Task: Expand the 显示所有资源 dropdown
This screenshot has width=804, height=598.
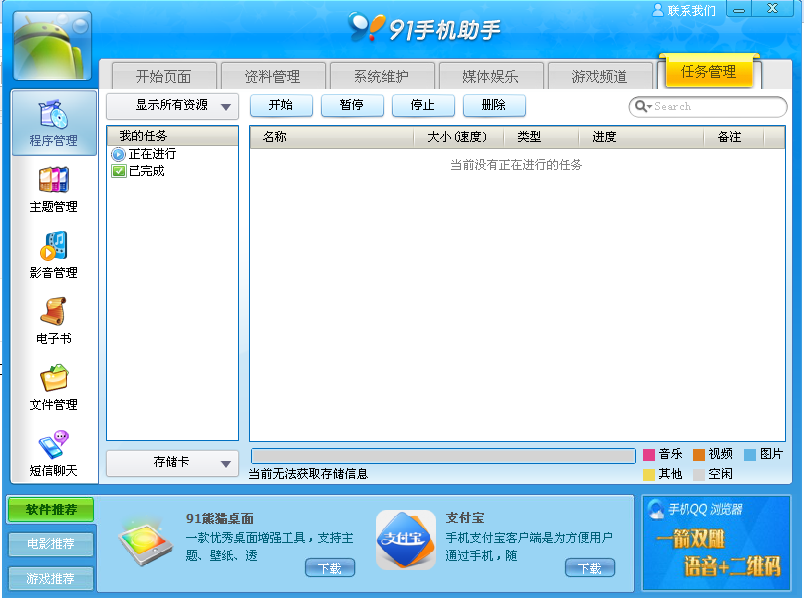Action: pyautogui.click(x=172, y=105)
